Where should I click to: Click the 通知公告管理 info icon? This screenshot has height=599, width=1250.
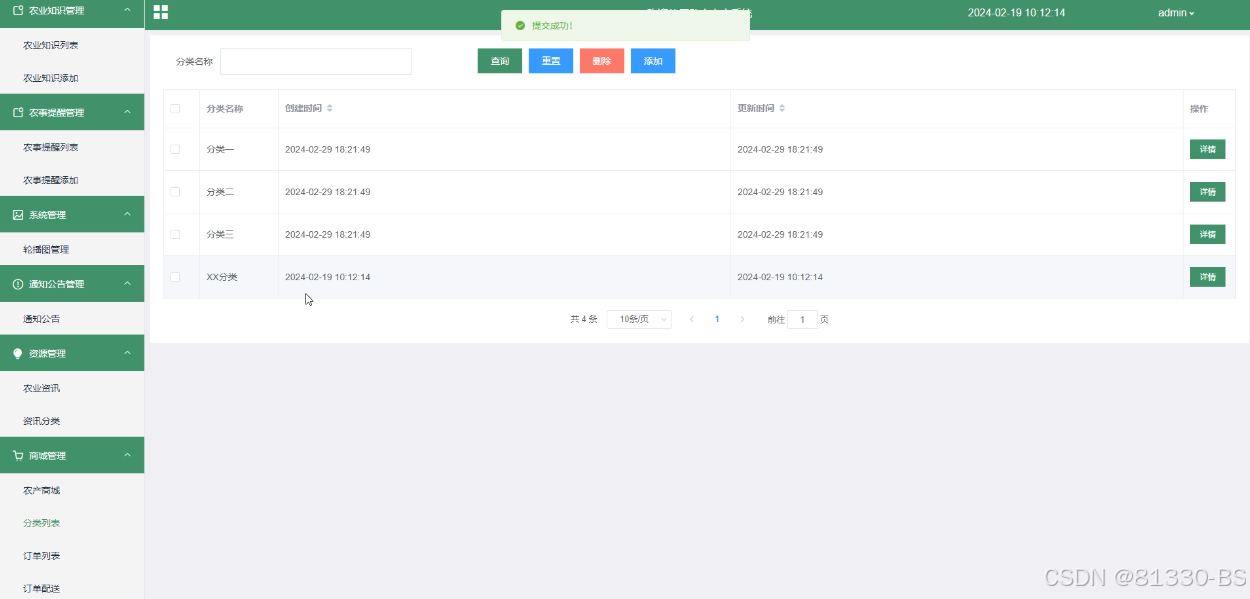(x=17, y=284)
